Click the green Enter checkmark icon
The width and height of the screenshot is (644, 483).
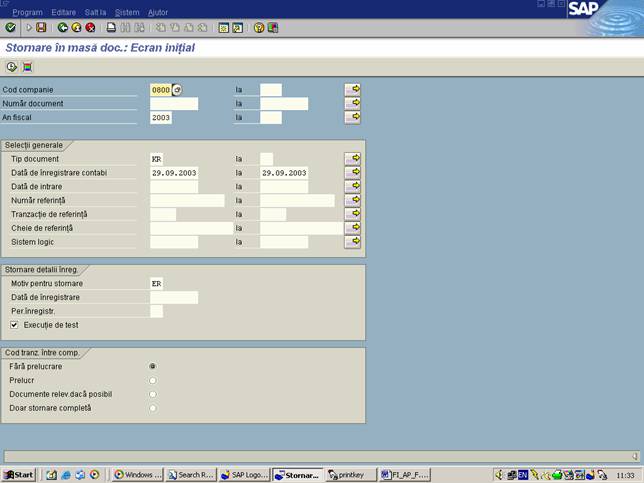9,27
